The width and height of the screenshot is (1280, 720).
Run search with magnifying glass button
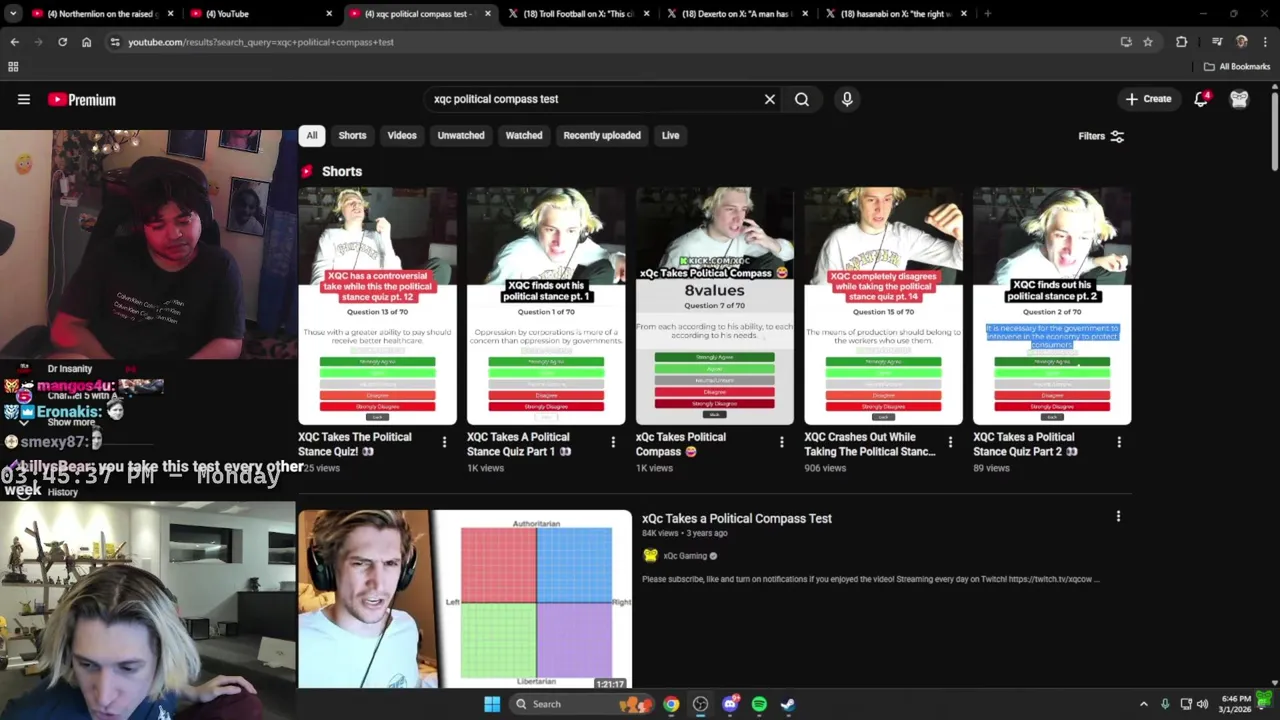coord(802,99)
